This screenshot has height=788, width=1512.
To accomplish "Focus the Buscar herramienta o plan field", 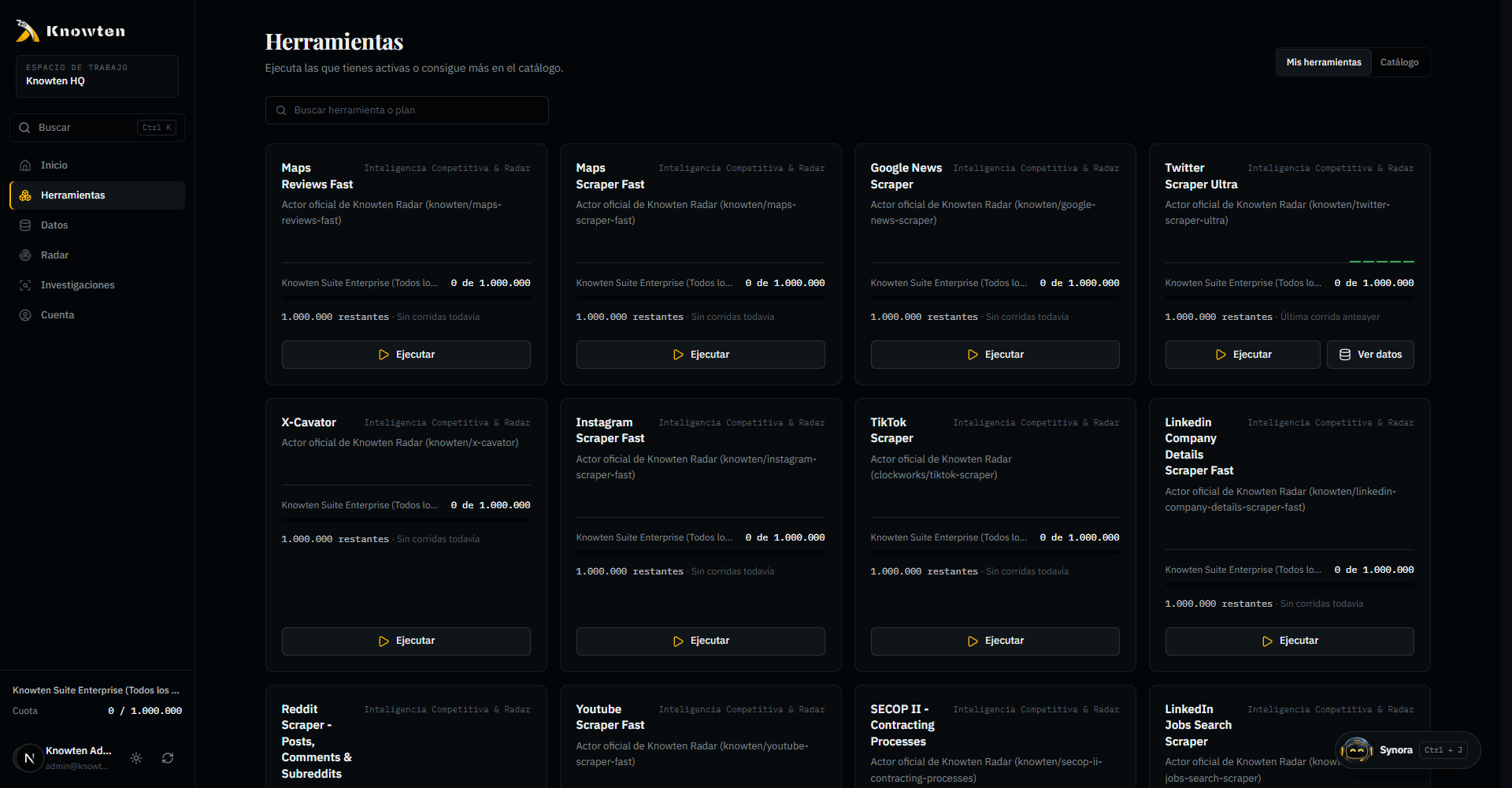I will pyautogui.click(x=406, y=110).
